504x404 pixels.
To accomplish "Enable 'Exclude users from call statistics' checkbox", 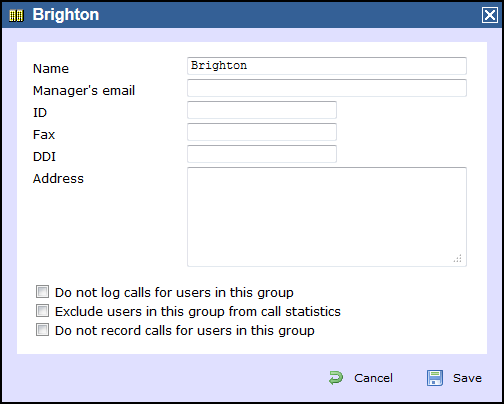I will coord(42,311).
